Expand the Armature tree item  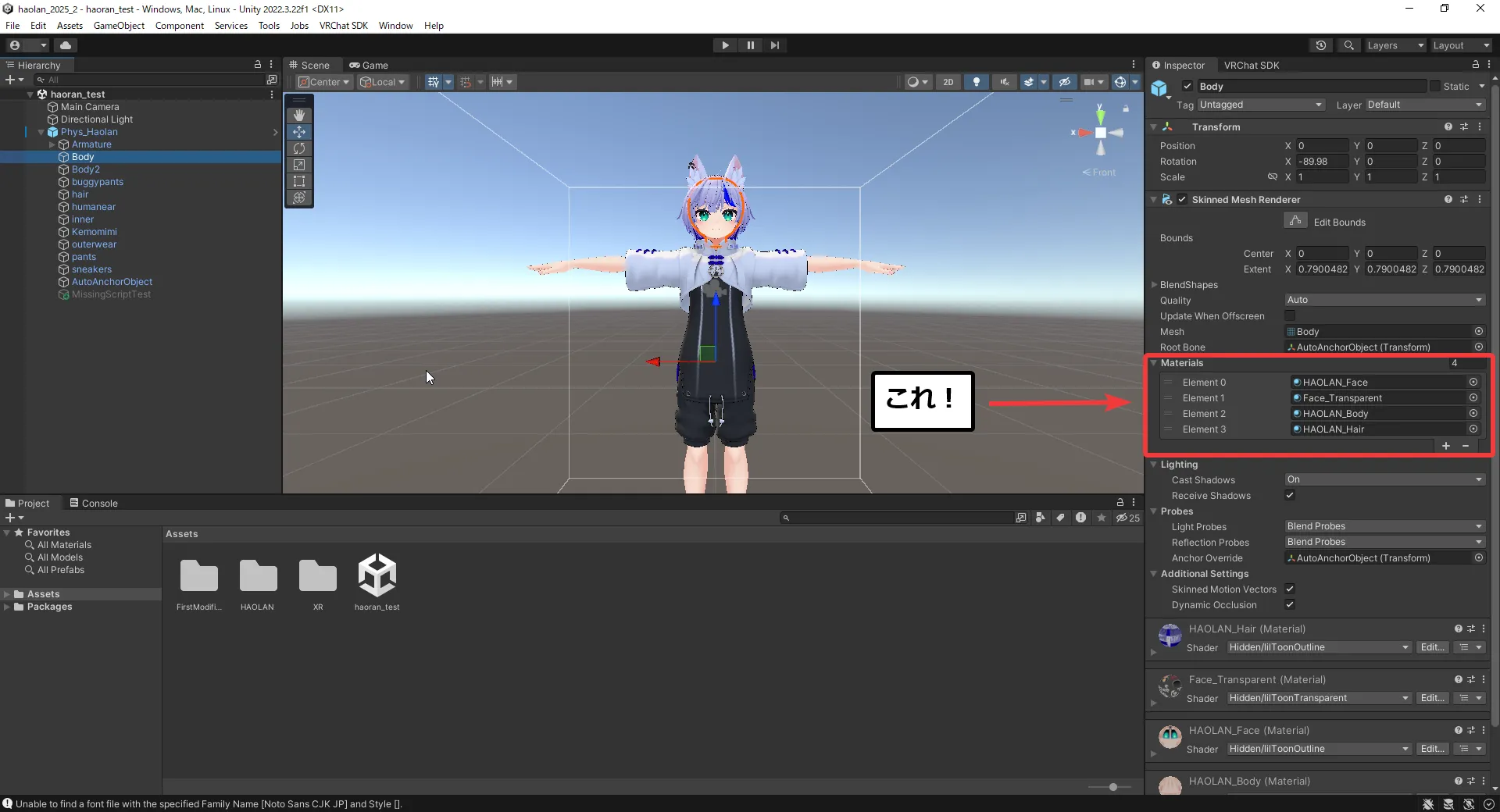(x=52, y=144)
